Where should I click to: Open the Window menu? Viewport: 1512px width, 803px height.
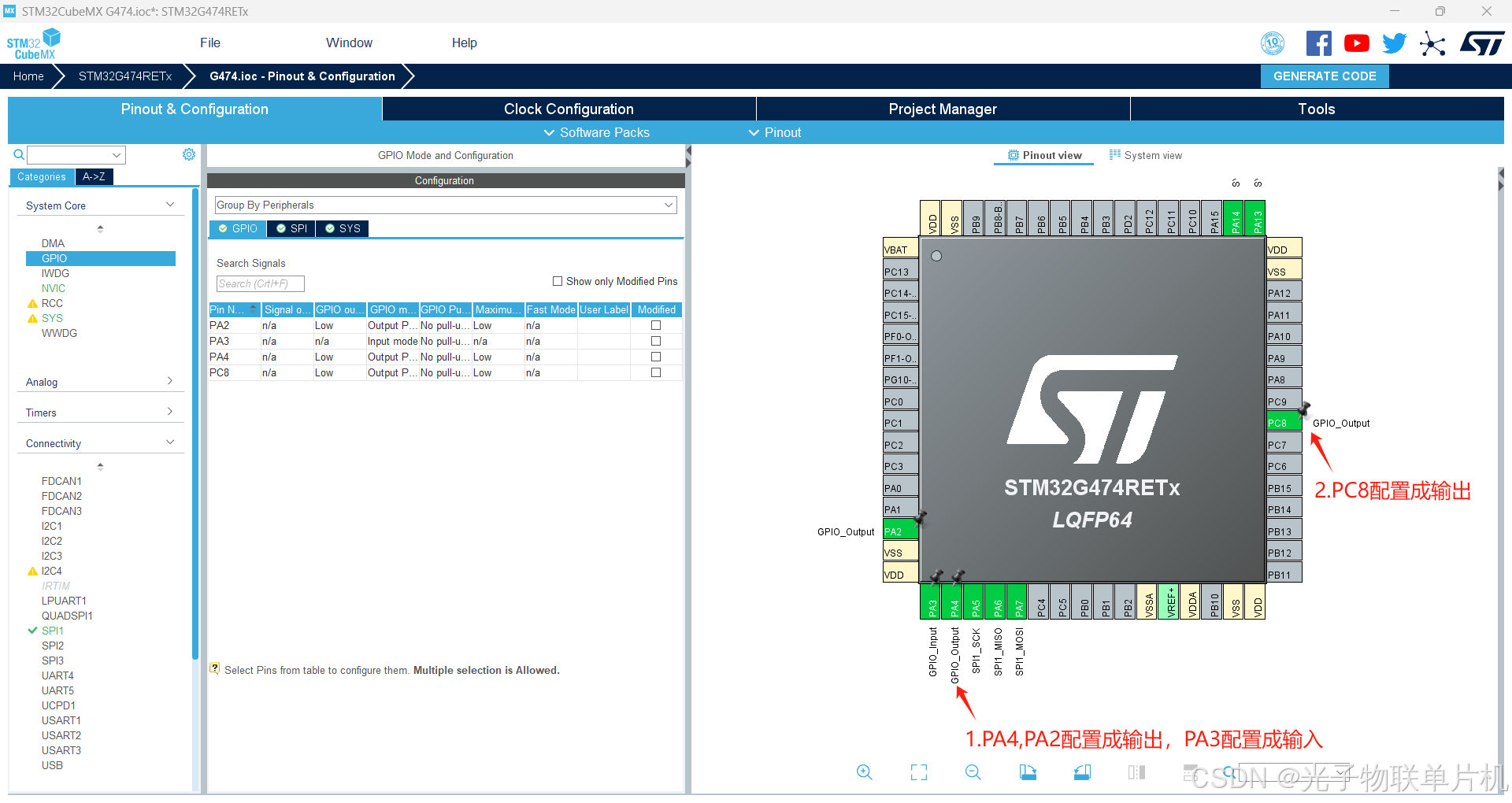349,43
